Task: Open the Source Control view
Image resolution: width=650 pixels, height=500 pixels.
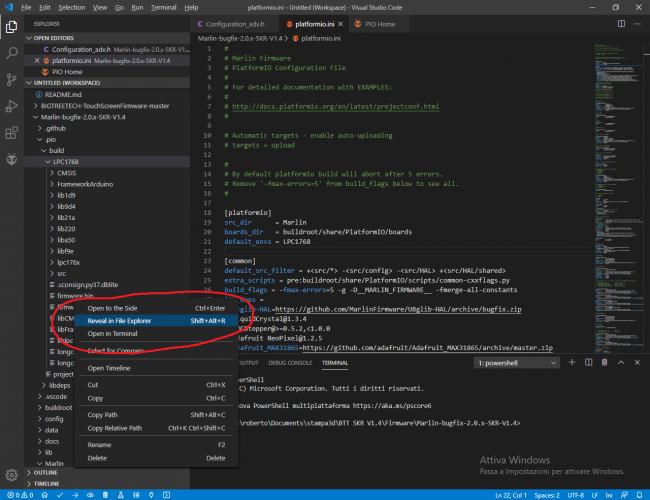Action: 12,79
